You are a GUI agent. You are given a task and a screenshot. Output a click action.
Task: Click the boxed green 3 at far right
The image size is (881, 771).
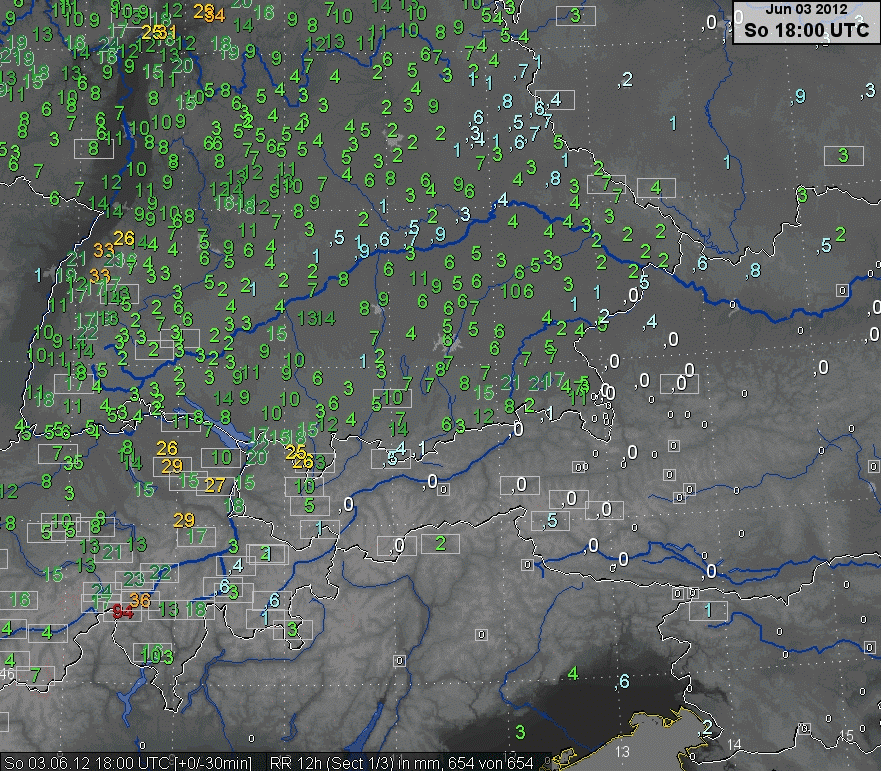[x=843, y=155]
